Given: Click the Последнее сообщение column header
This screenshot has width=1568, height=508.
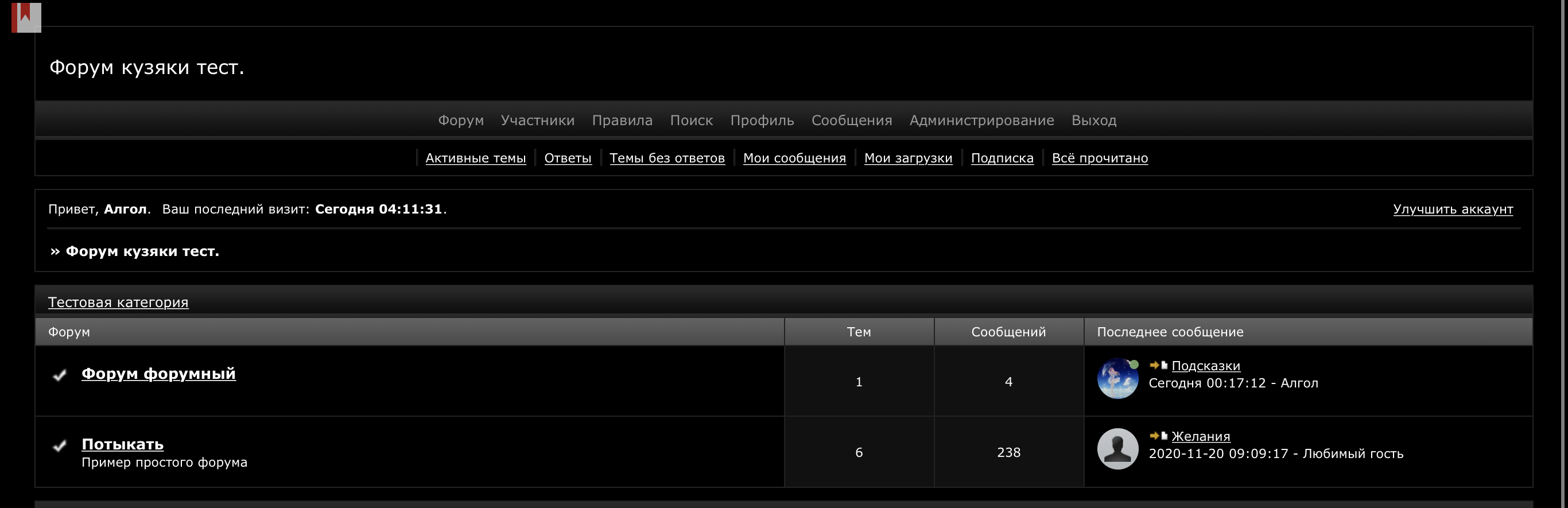Looking at the screenshot, I should (x=1170, y=332).
